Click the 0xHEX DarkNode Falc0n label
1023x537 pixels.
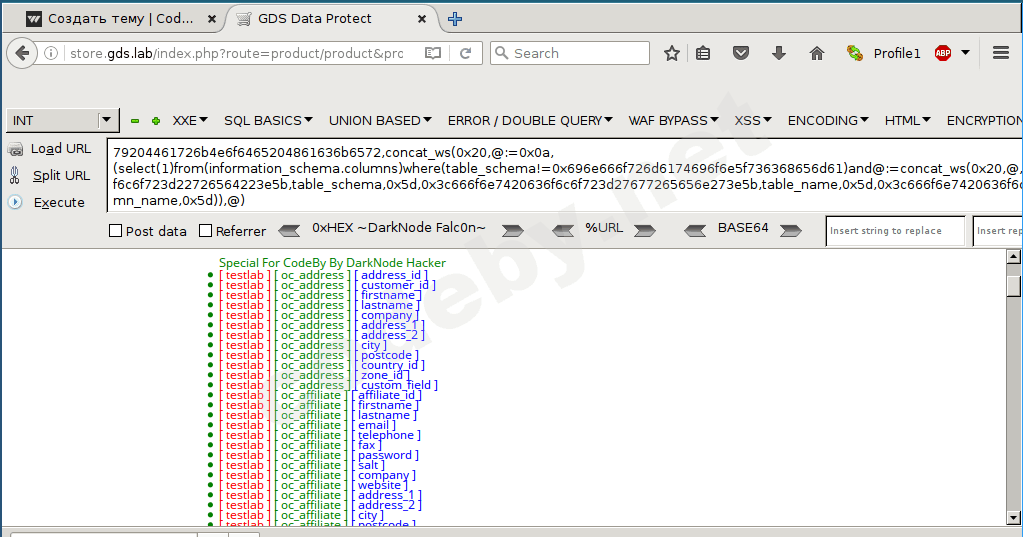399,228
